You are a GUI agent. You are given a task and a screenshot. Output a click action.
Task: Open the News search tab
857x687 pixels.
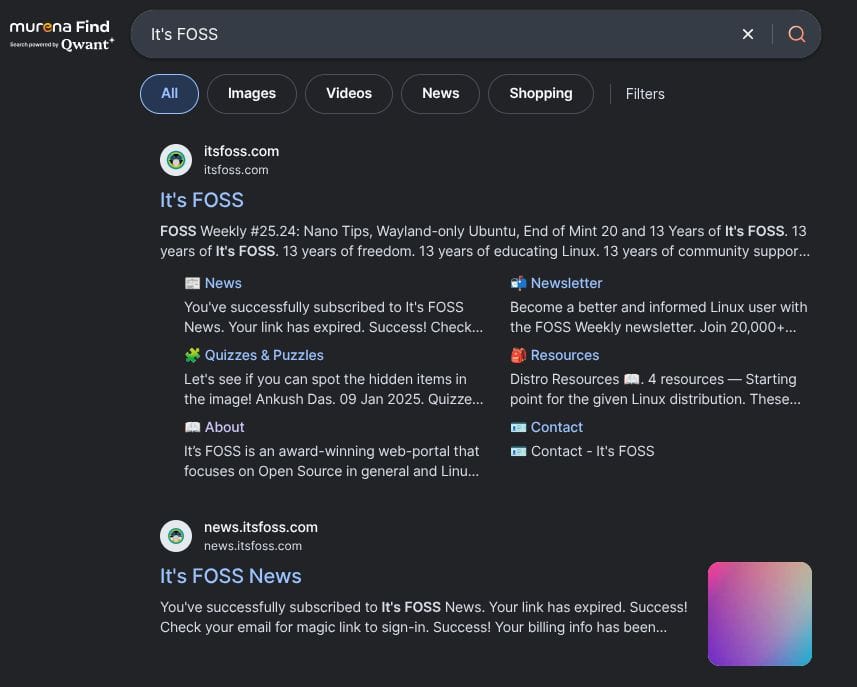point(440,94)
